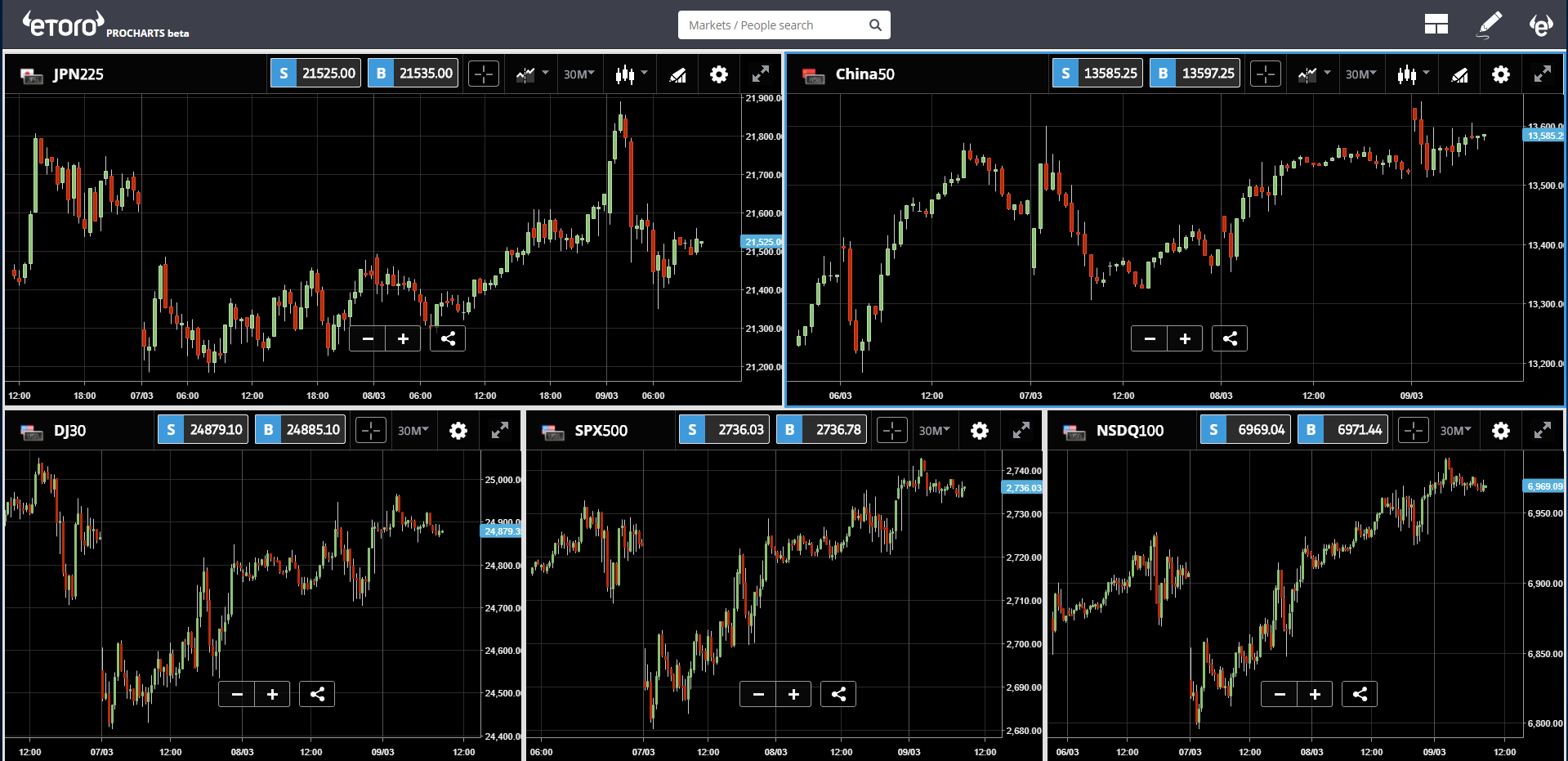Image resolution: width=1568 pixels, height=761 pixels.
Task: Open chart type dropdown on JPN225
Action: tap(632, 74)
